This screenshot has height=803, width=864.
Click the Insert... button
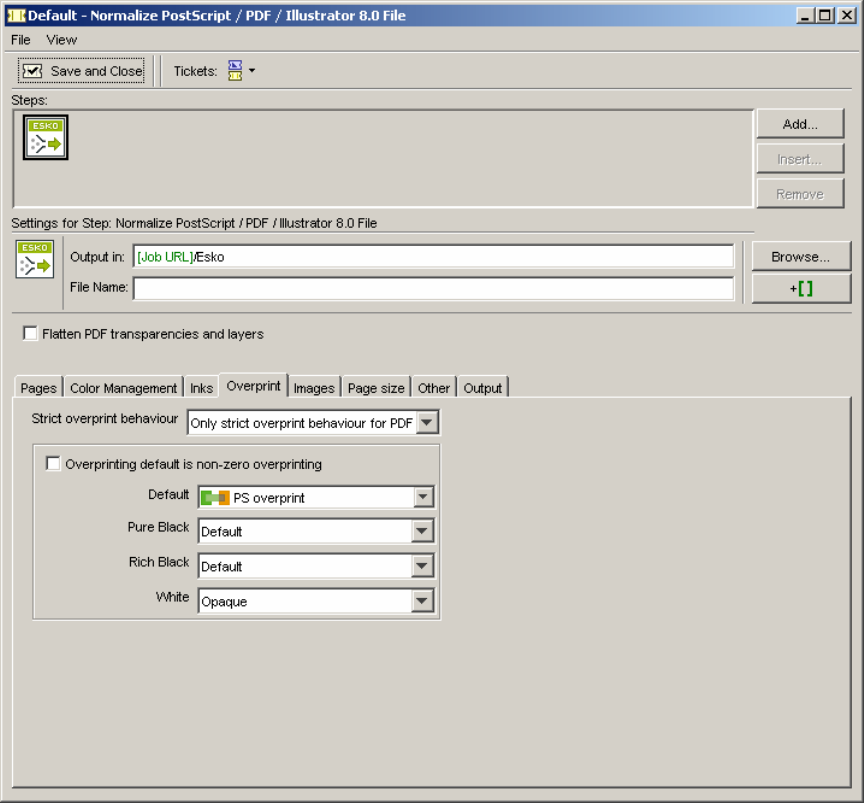[800, 159]
